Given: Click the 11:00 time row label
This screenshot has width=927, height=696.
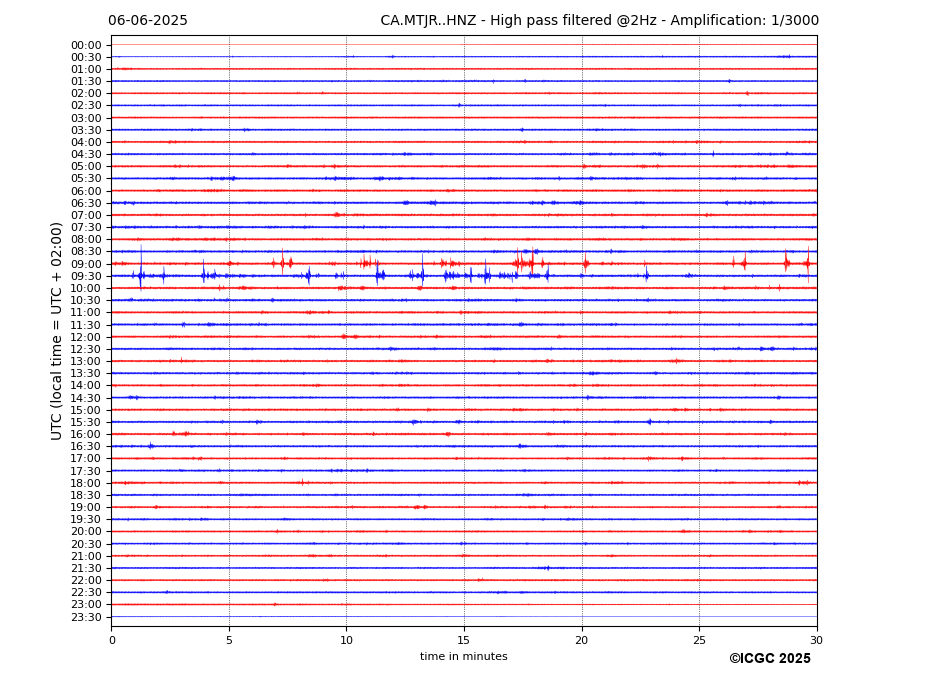Looking at the screenshot, I should pyautogui.click(x=86, y=313).
